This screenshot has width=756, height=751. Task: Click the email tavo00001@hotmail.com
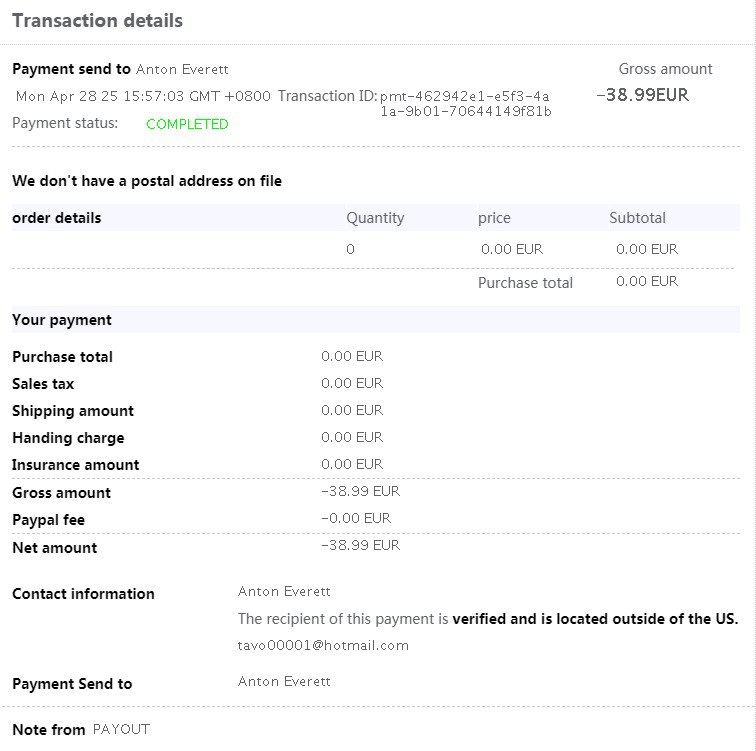click(x=323, y=645)
